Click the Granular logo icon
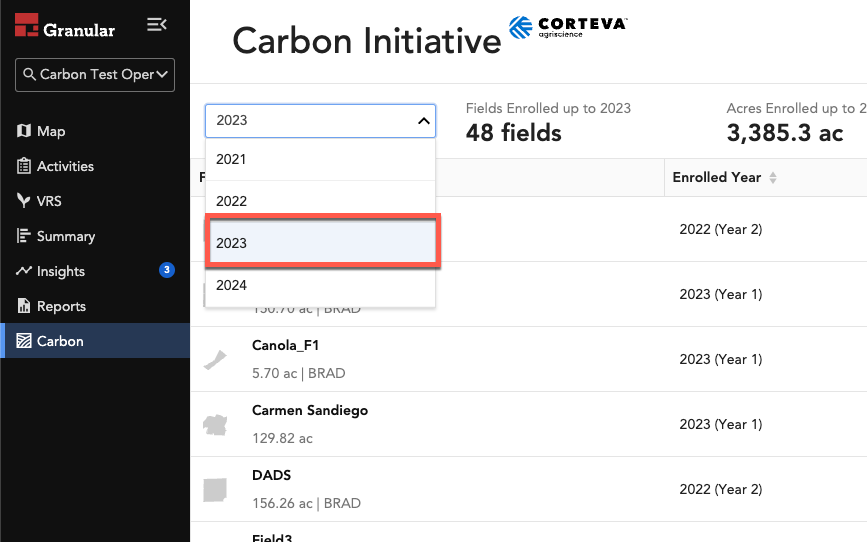 (27, 25)
